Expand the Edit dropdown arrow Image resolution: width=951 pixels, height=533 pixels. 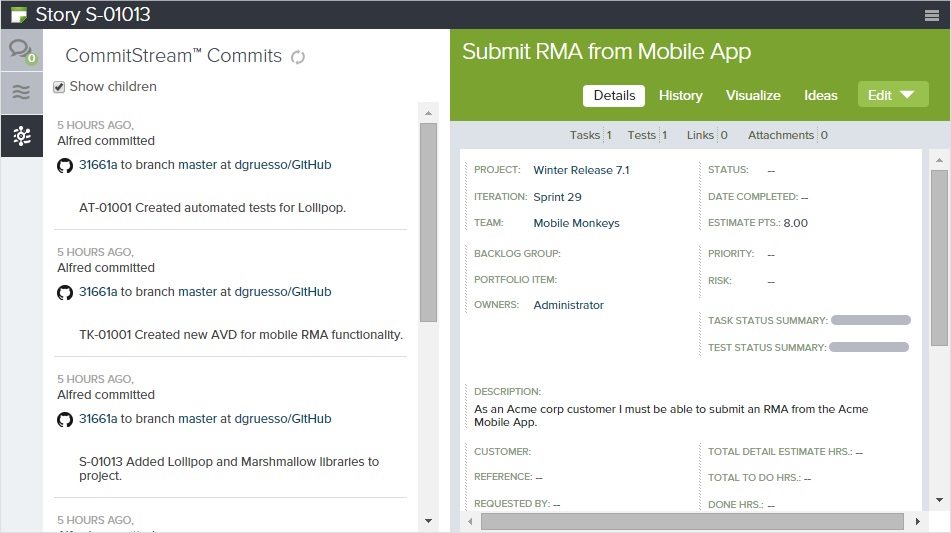[907, 95]
